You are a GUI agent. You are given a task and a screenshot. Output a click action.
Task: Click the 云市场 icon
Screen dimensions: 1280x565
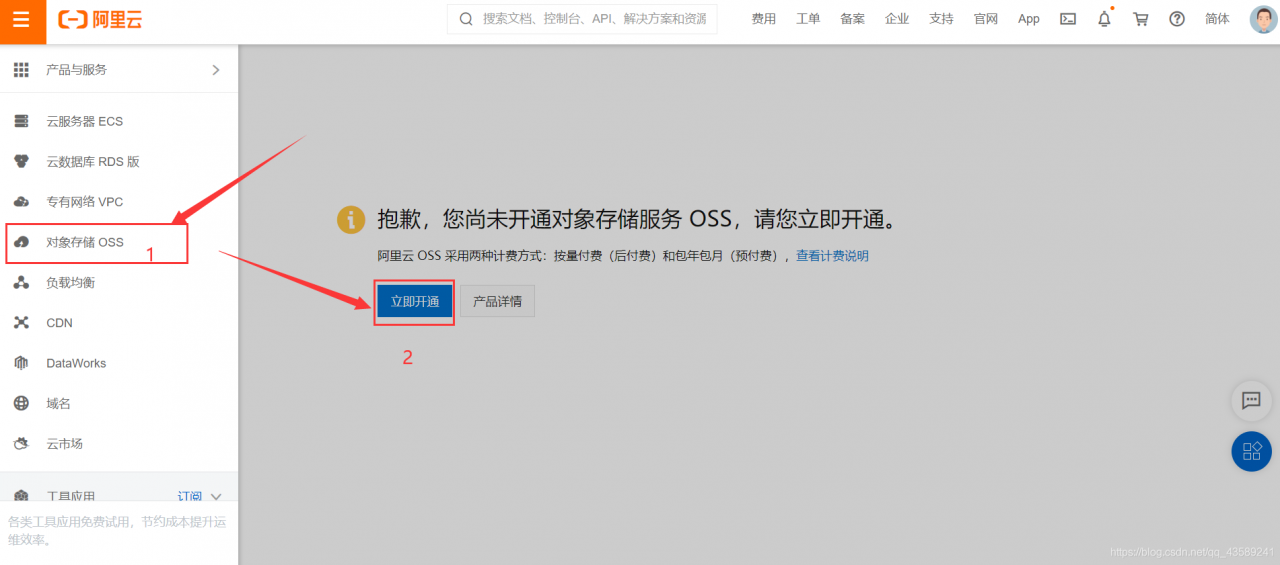pos(21,444)
